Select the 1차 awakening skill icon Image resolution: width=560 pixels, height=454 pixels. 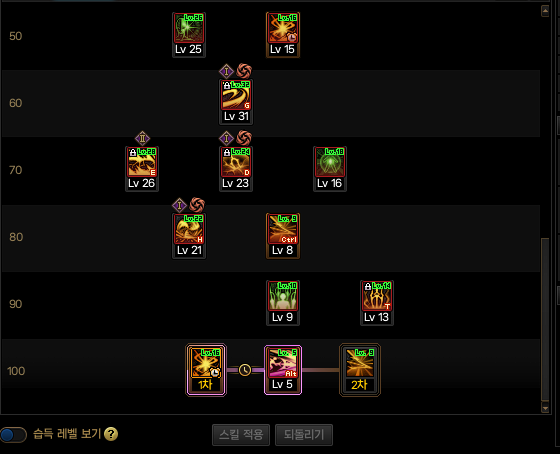206,370
